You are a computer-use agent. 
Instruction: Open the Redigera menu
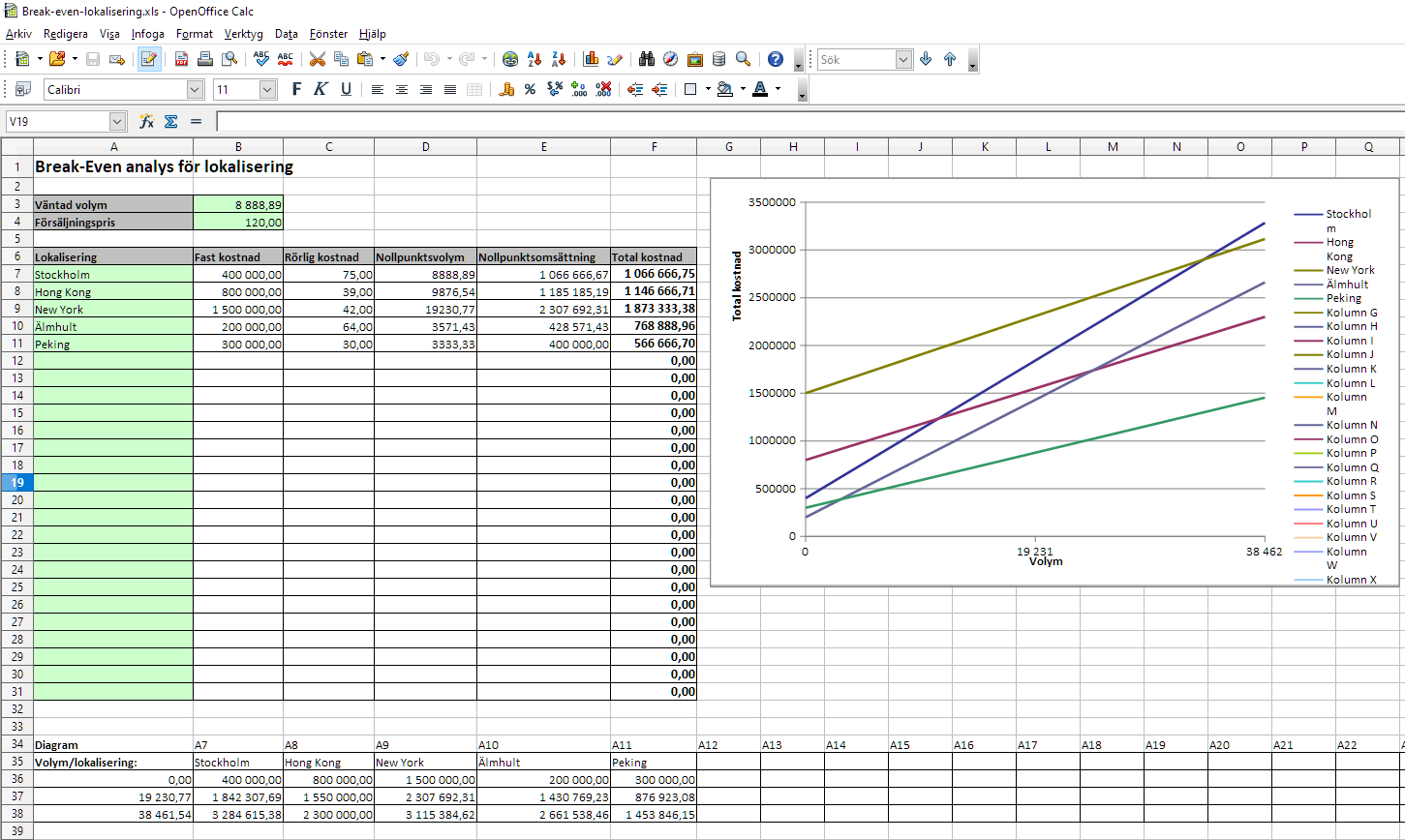(x=65, y=34)
